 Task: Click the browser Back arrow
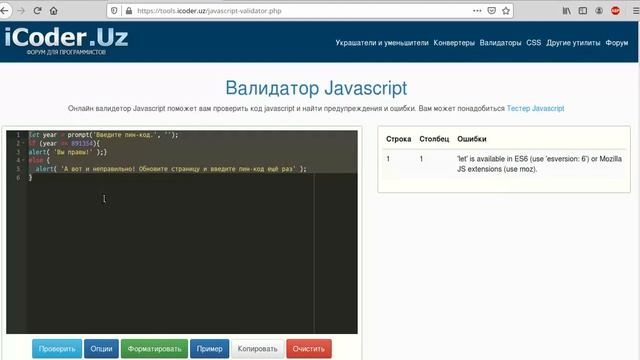tap(4, 11)
